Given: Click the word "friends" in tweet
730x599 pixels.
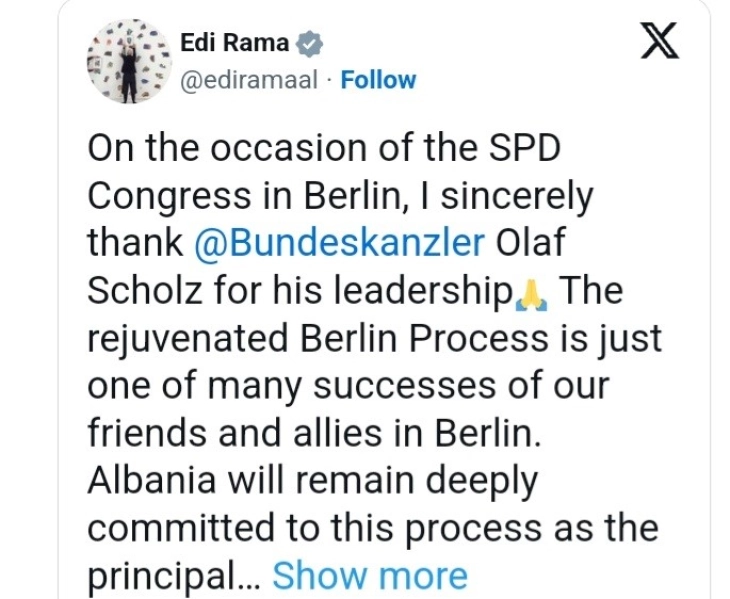Looking at the screenshot, I should pyautogui.click(x=146, y=433).
